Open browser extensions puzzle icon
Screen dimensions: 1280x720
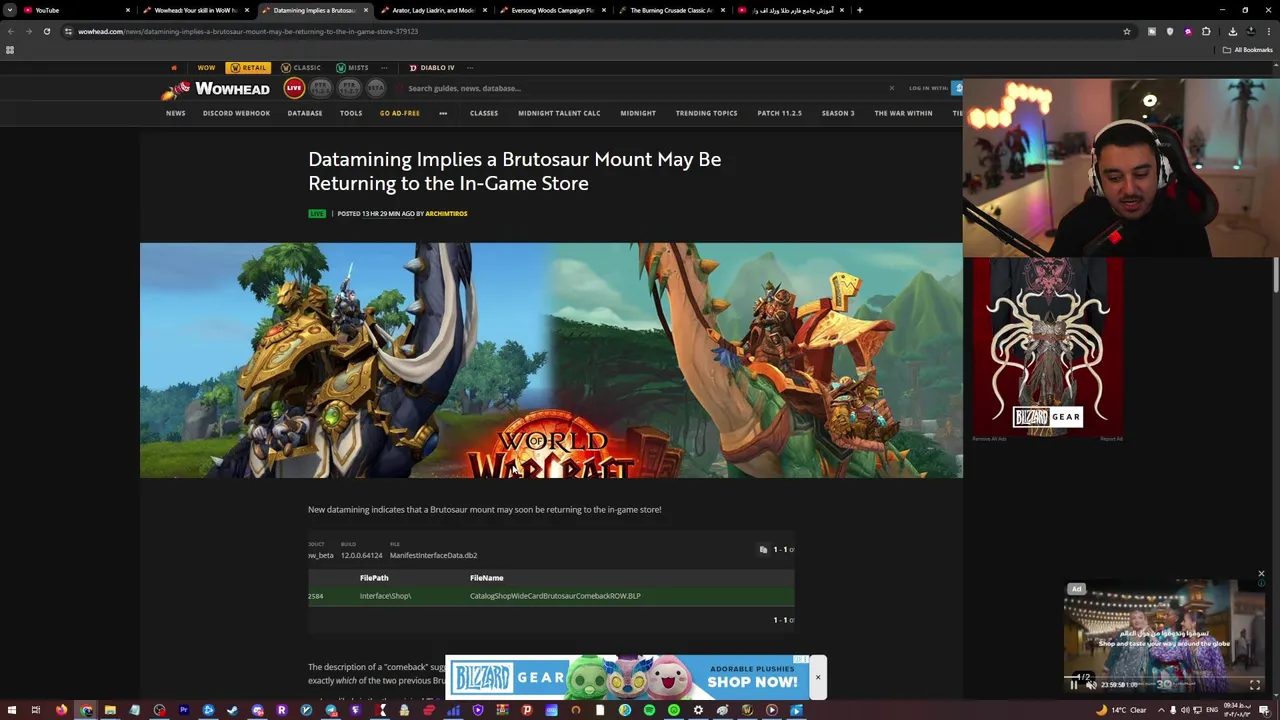[1206, 31]
